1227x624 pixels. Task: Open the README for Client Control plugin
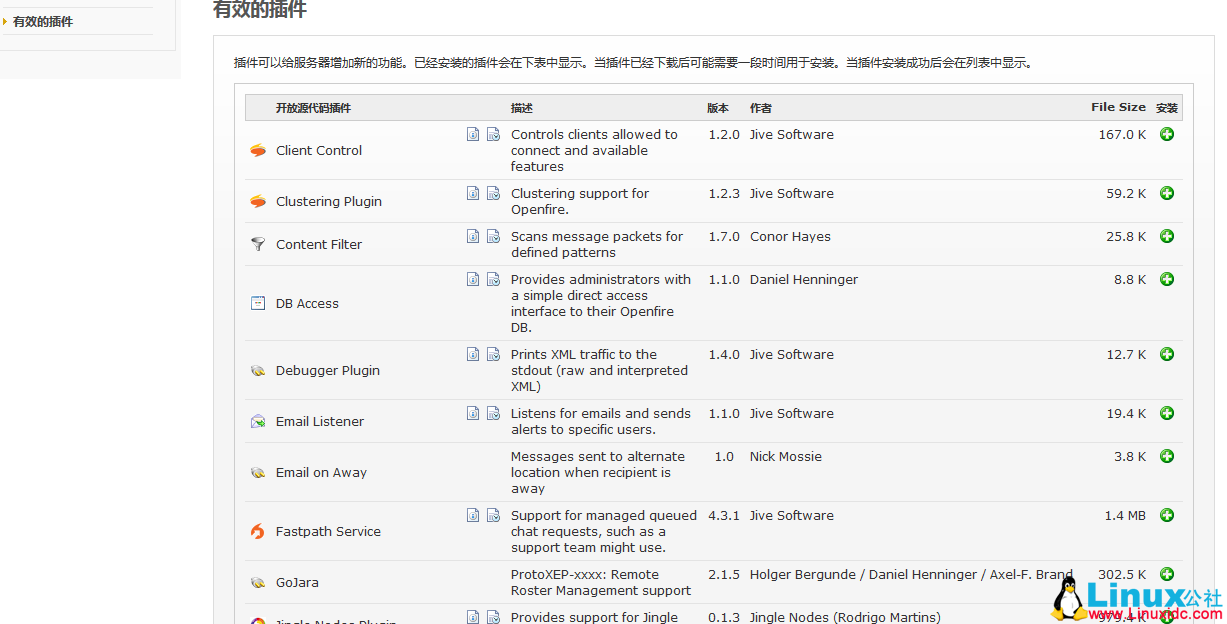[472, 133]
